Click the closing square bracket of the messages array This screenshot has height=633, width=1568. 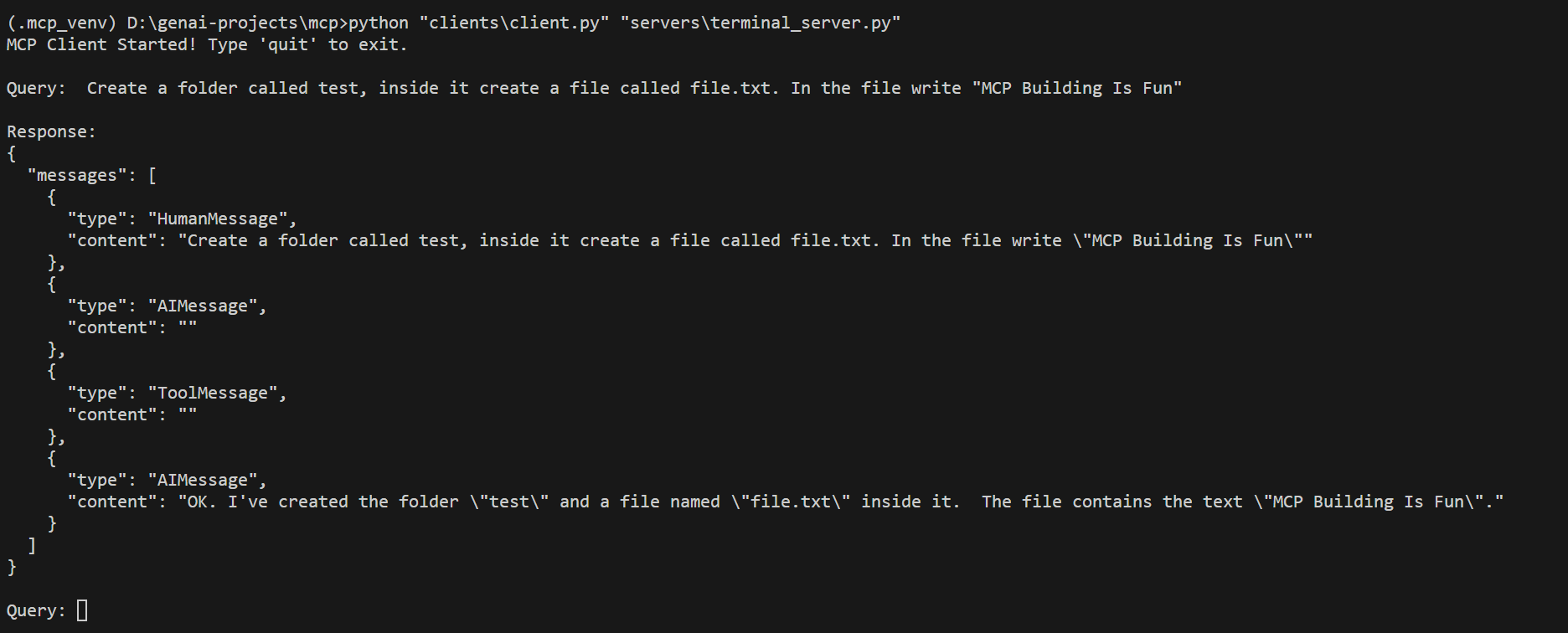pyautogui.click(x=32, y=545)
